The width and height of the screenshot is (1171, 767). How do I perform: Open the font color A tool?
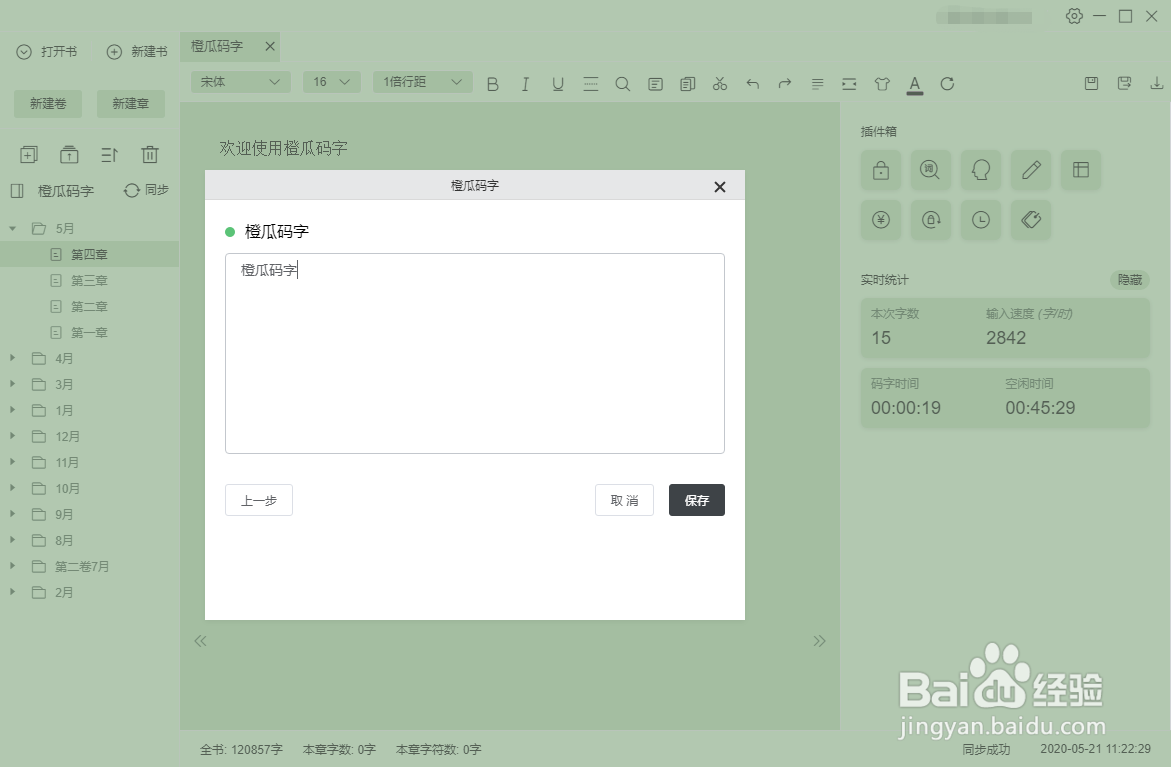pyautogui.click(x=915, y=84)
